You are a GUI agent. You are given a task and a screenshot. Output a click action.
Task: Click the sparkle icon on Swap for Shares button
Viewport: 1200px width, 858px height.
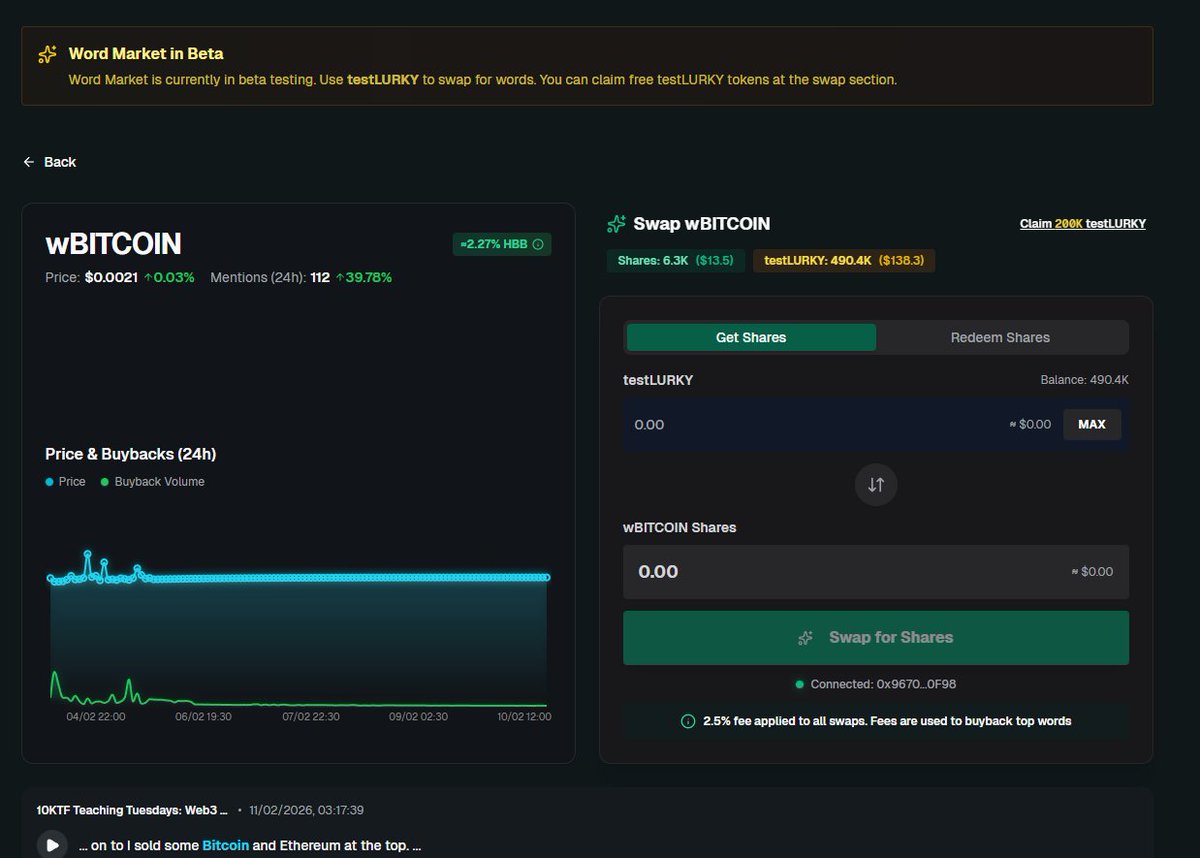[x=805, y=638]
